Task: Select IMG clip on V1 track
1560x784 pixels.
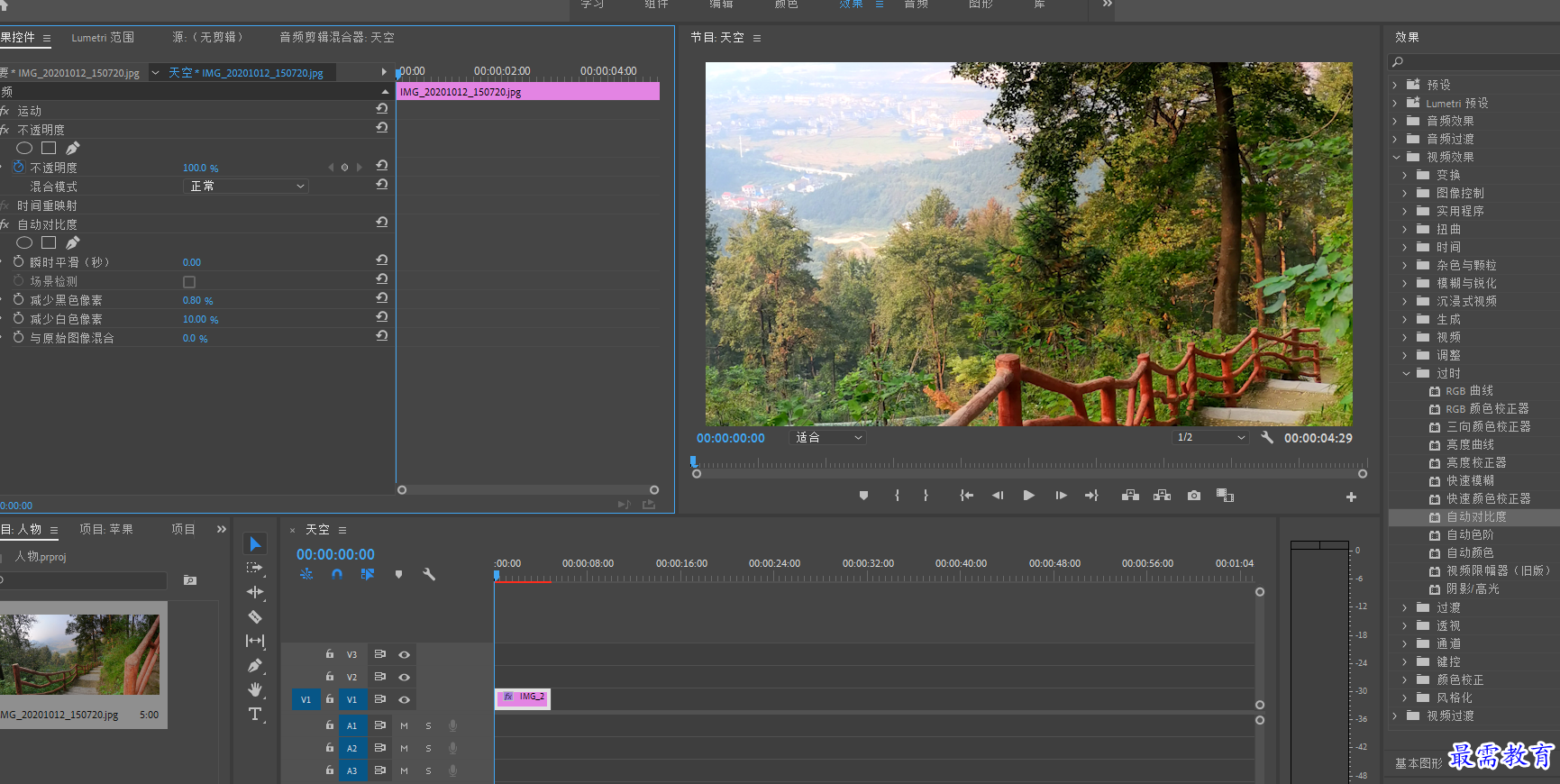Action: [x=523, y=698]
